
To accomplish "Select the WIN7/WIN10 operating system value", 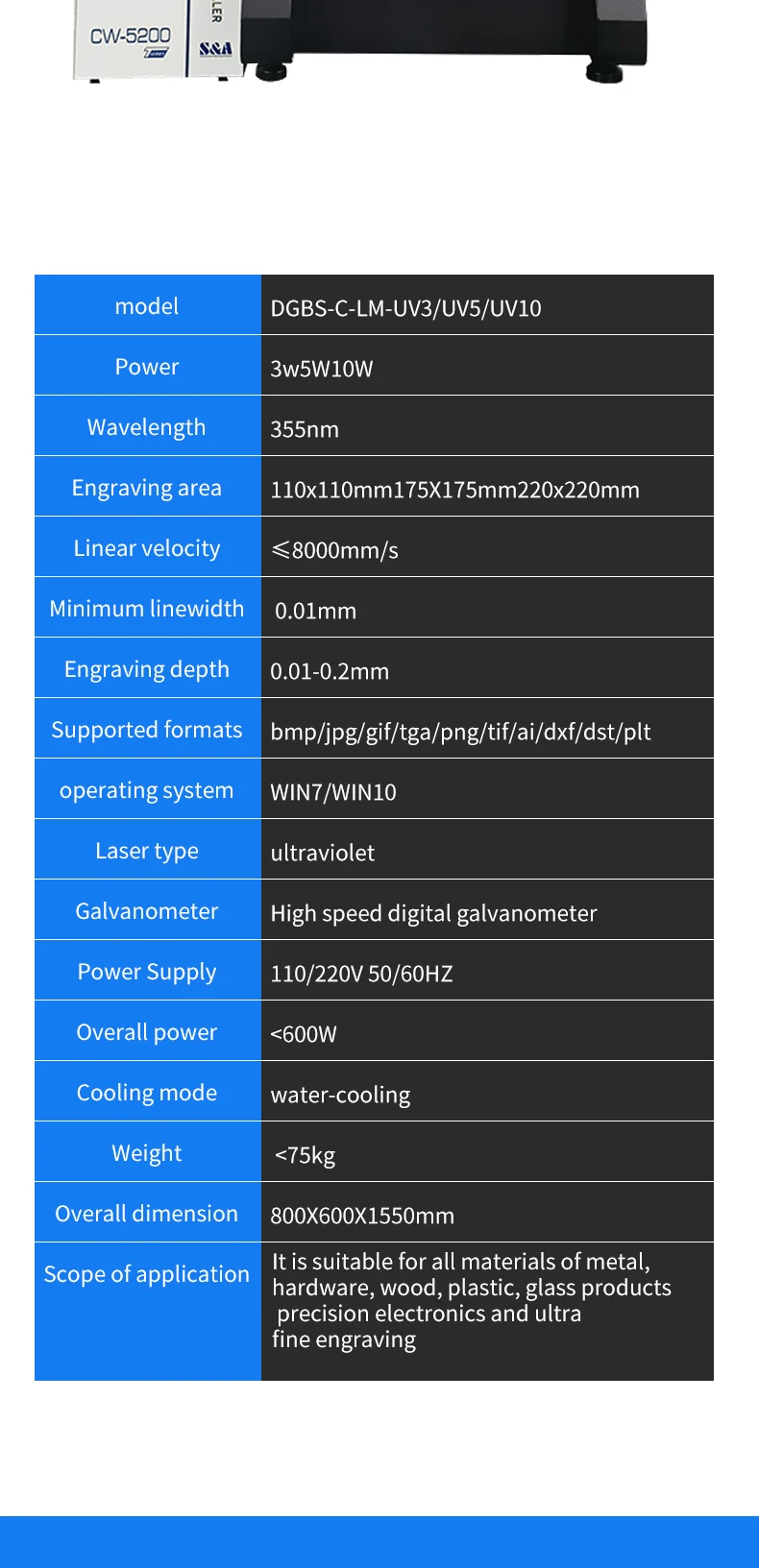I will (333, 792).
